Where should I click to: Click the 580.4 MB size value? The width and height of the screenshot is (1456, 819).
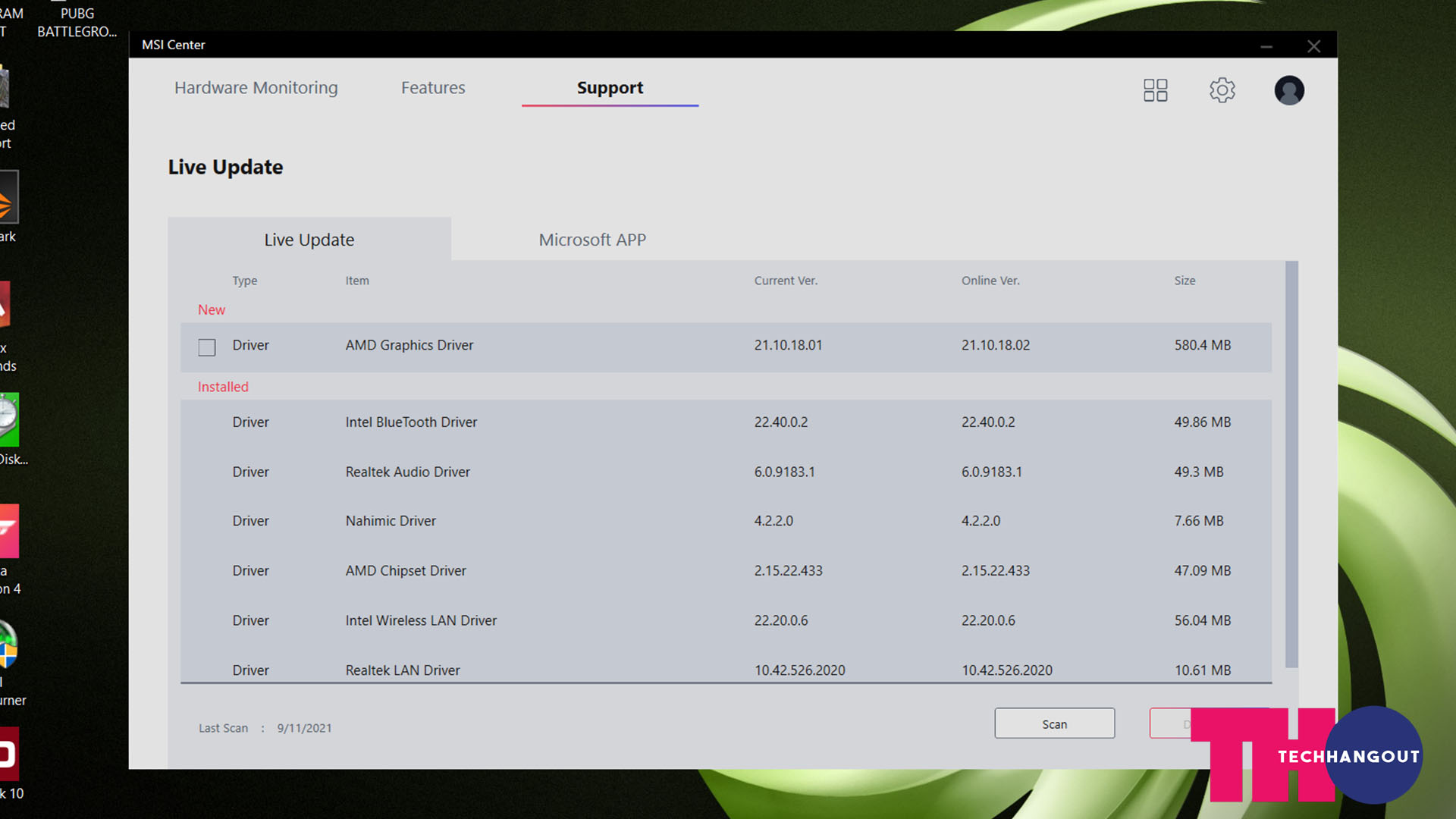tap(1203, 345)
